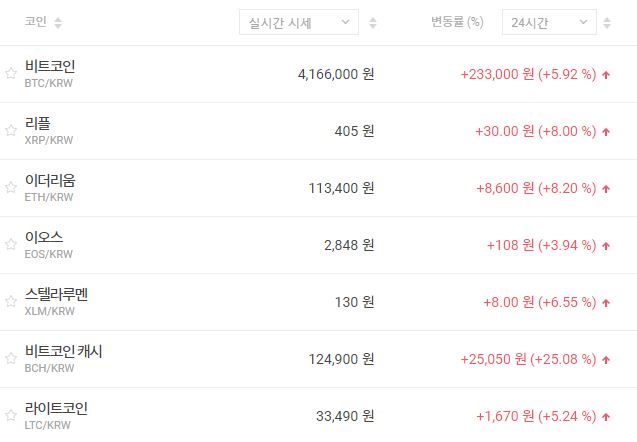Open 비트코인 캐시 coin page
637x442 pixels.
coord(64,351)
